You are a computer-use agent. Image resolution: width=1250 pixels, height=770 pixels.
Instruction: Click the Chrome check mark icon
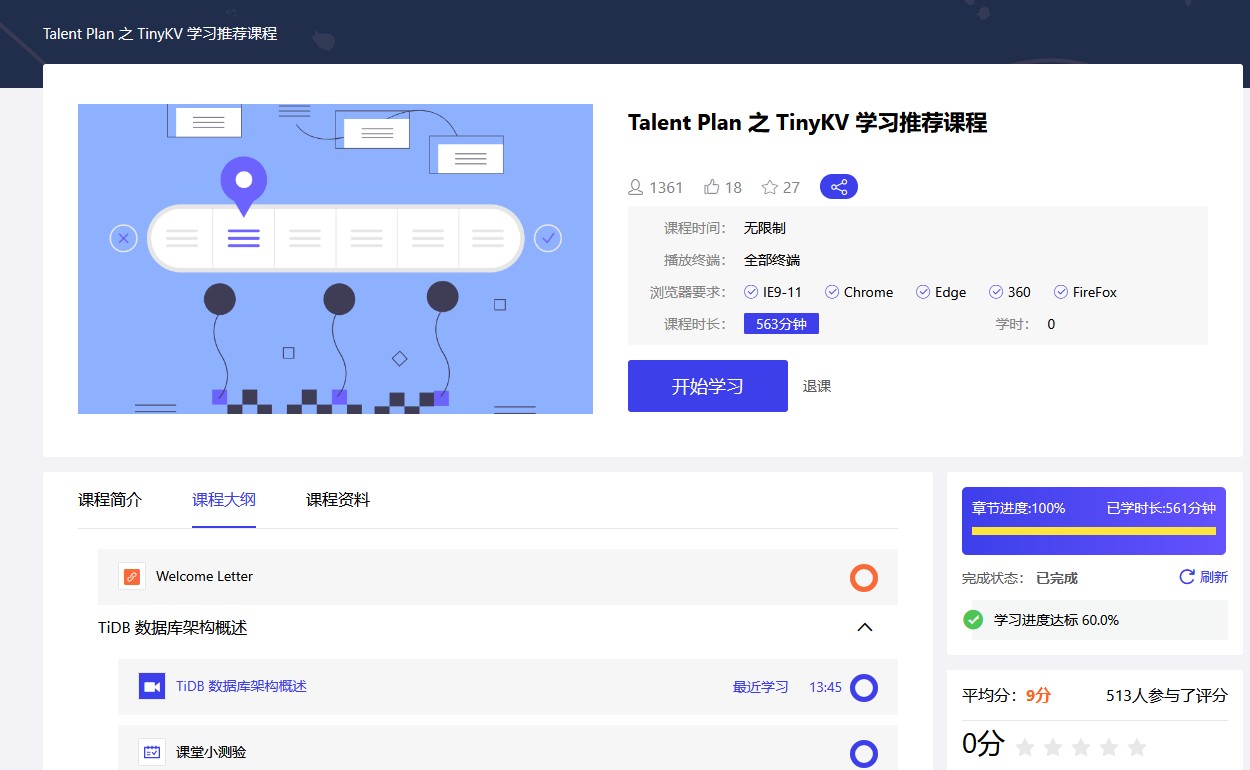click(832, 292)
